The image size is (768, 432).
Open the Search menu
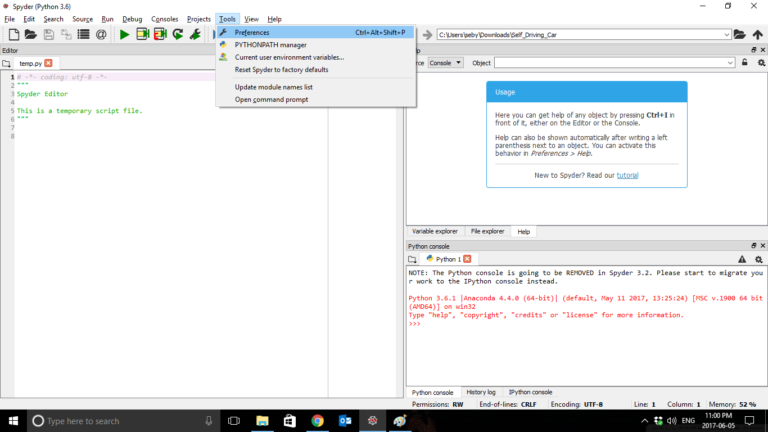53,19
